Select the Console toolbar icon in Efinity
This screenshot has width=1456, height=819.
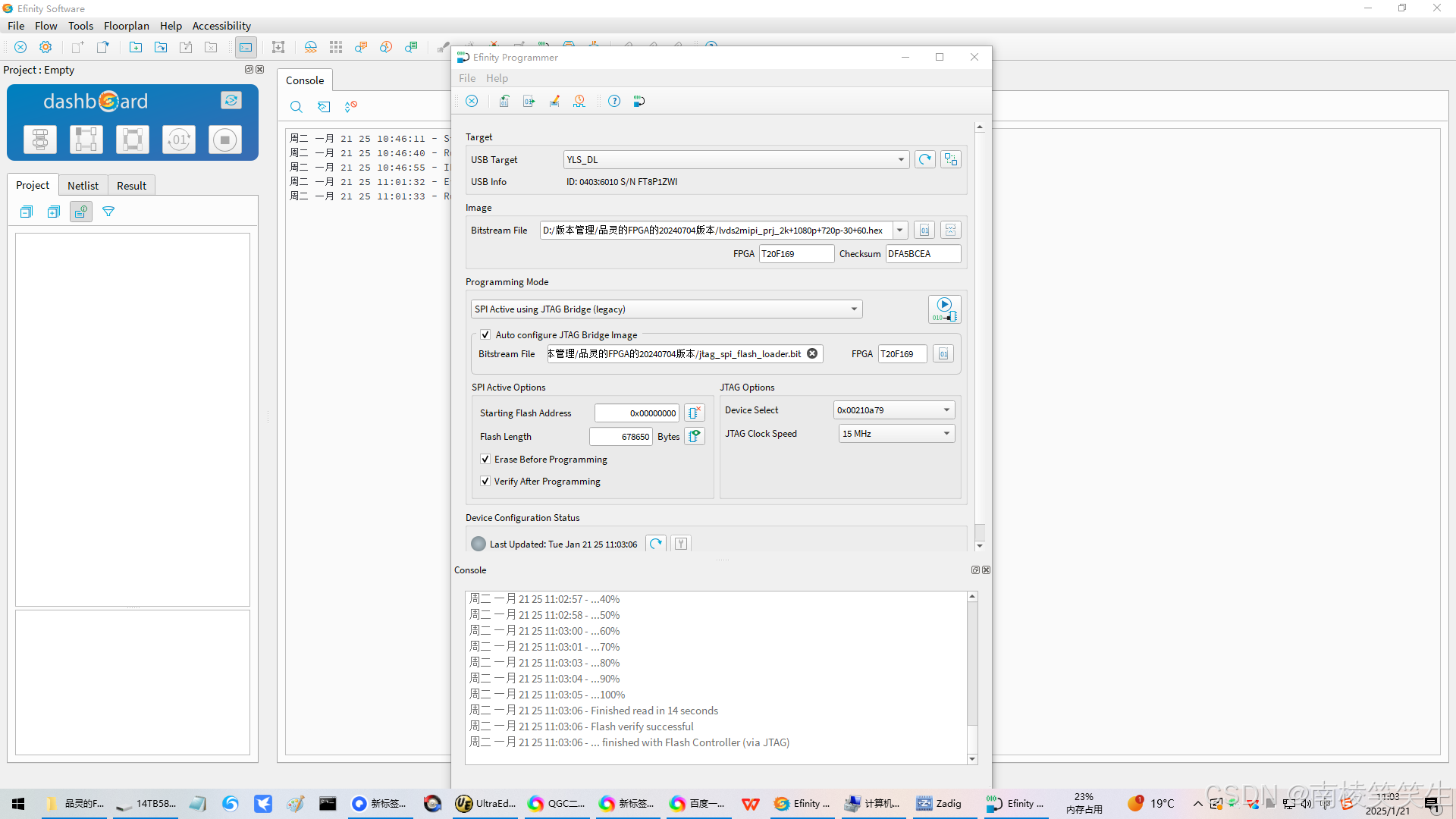[x=246, y=47]
